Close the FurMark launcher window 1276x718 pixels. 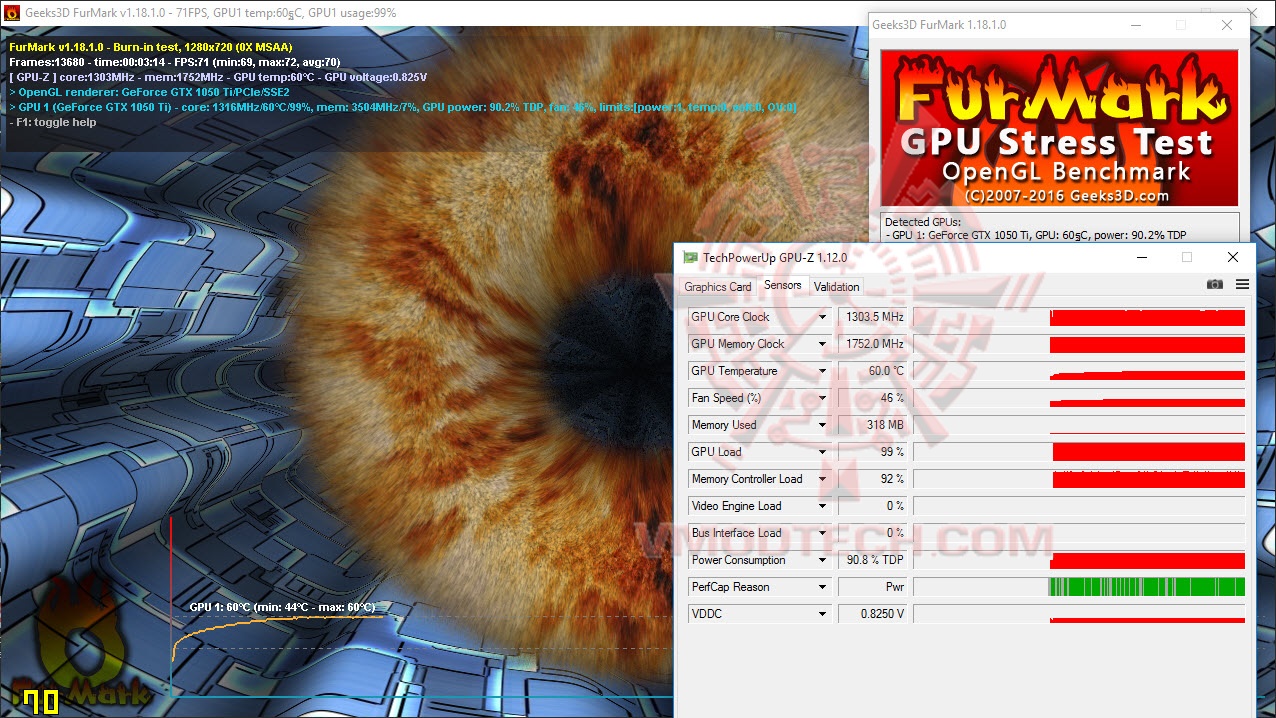click(x=1227, y=25)
